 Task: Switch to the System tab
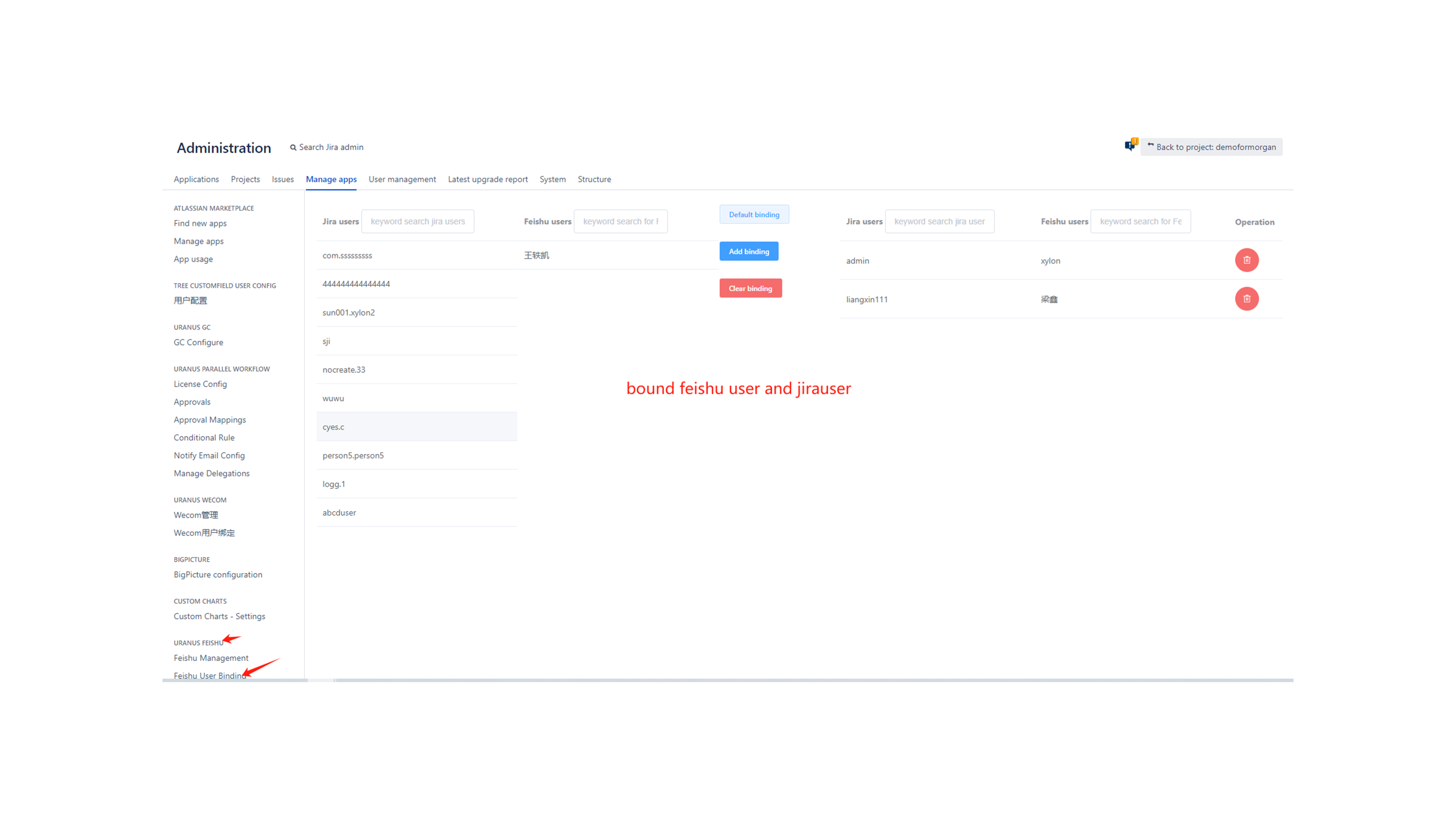point(553,179)
